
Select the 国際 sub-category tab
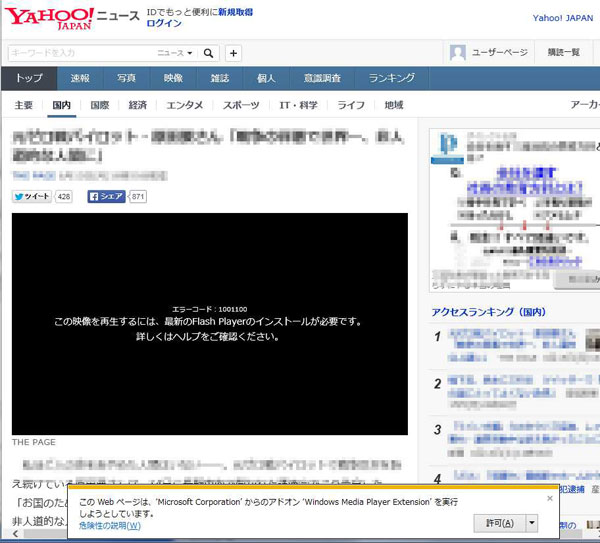point(99,105)
